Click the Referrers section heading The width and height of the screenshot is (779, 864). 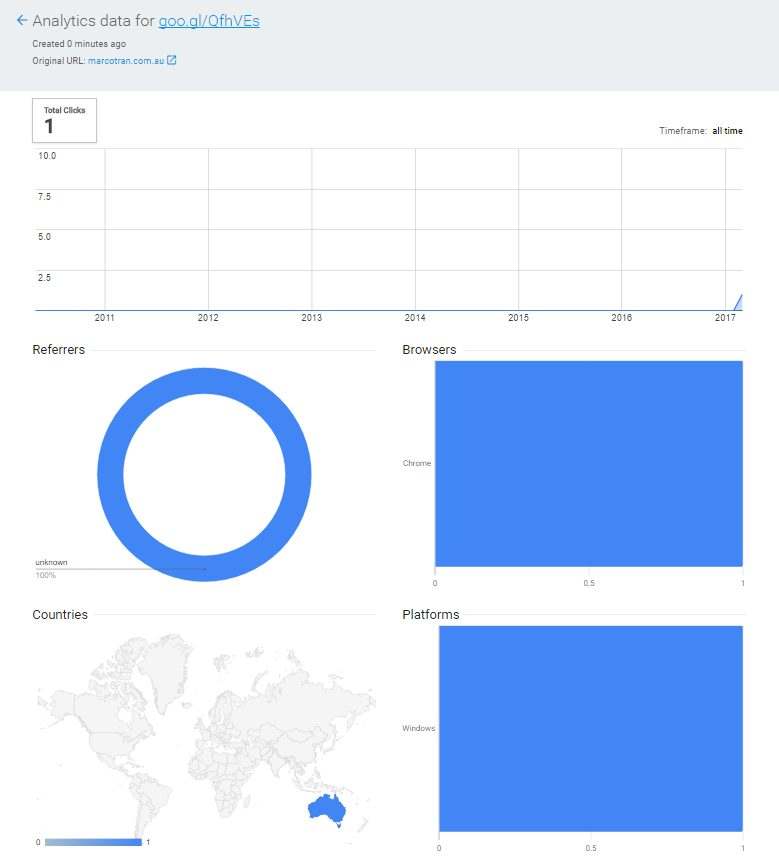click(58, 350)
